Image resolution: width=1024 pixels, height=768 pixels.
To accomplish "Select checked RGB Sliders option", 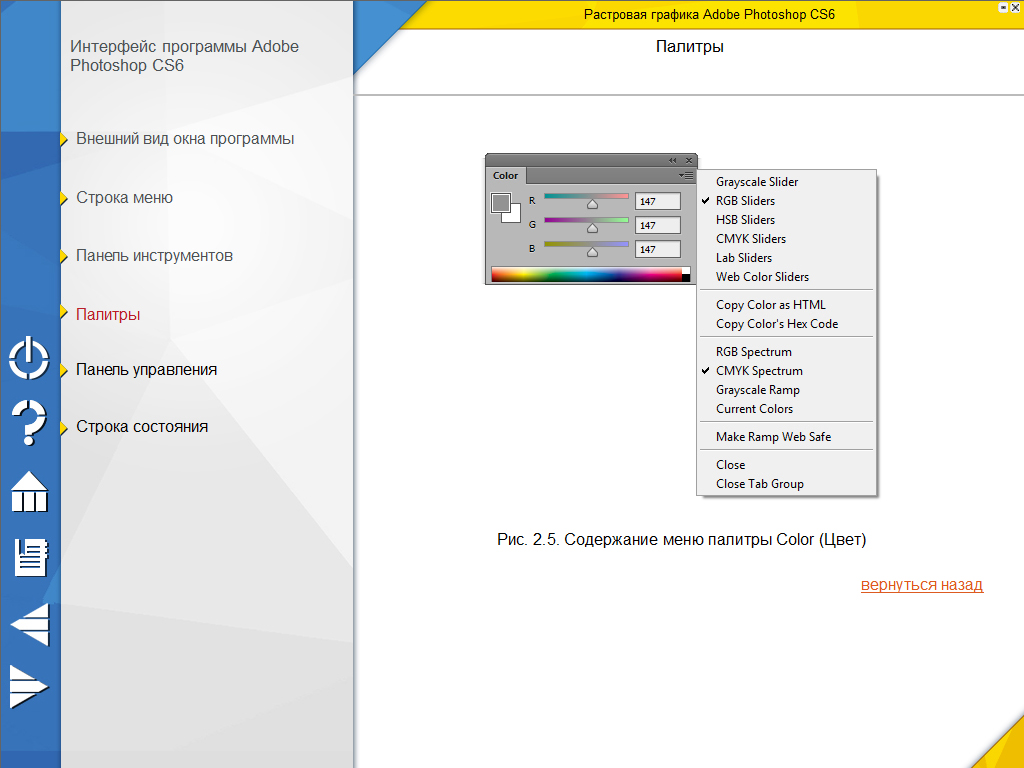I will [745, 201].
